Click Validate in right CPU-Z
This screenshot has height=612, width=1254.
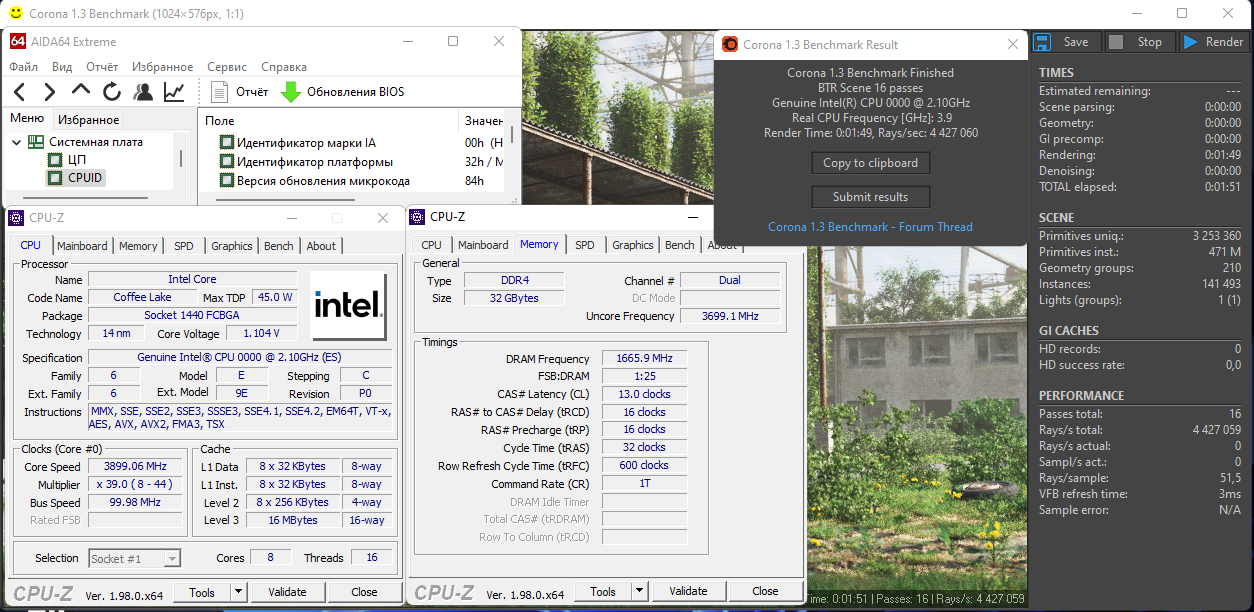688,591
